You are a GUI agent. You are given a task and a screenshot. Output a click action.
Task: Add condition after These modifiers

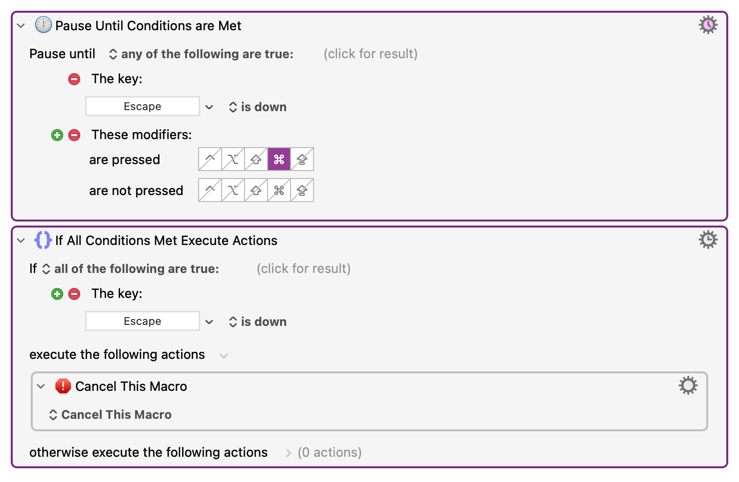pyautogui.click(x=57, y=135)
